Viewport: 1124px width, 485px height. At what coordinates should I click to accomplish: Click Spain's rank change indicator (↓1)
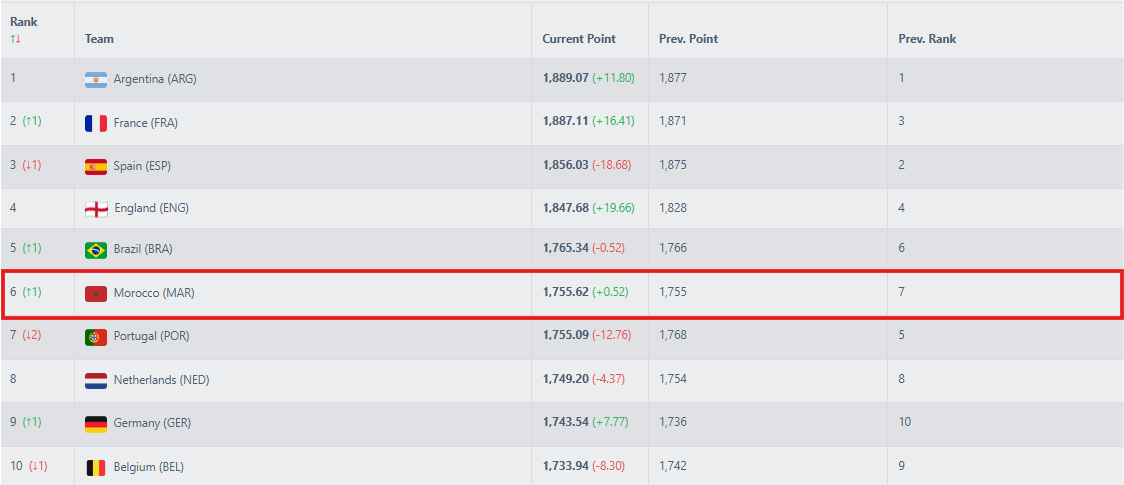[32, 165]
